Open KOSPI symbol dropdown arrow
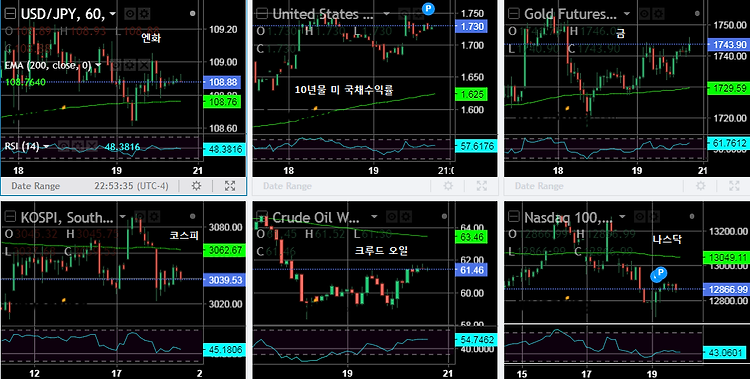This screenshot has height=379, width=750. click(123, 217)
